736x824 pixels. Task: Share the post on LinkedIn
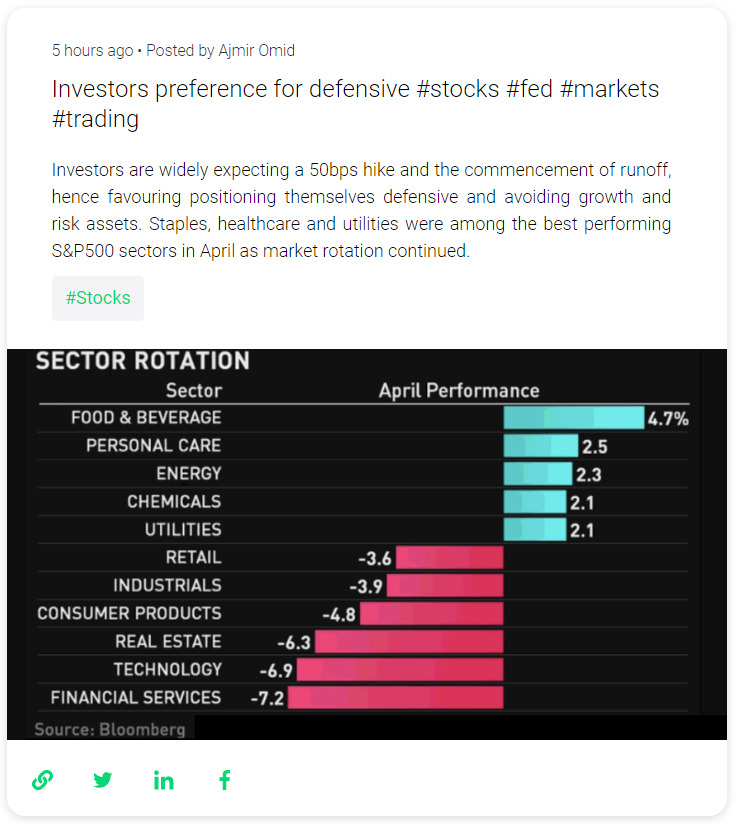point(163,780)
